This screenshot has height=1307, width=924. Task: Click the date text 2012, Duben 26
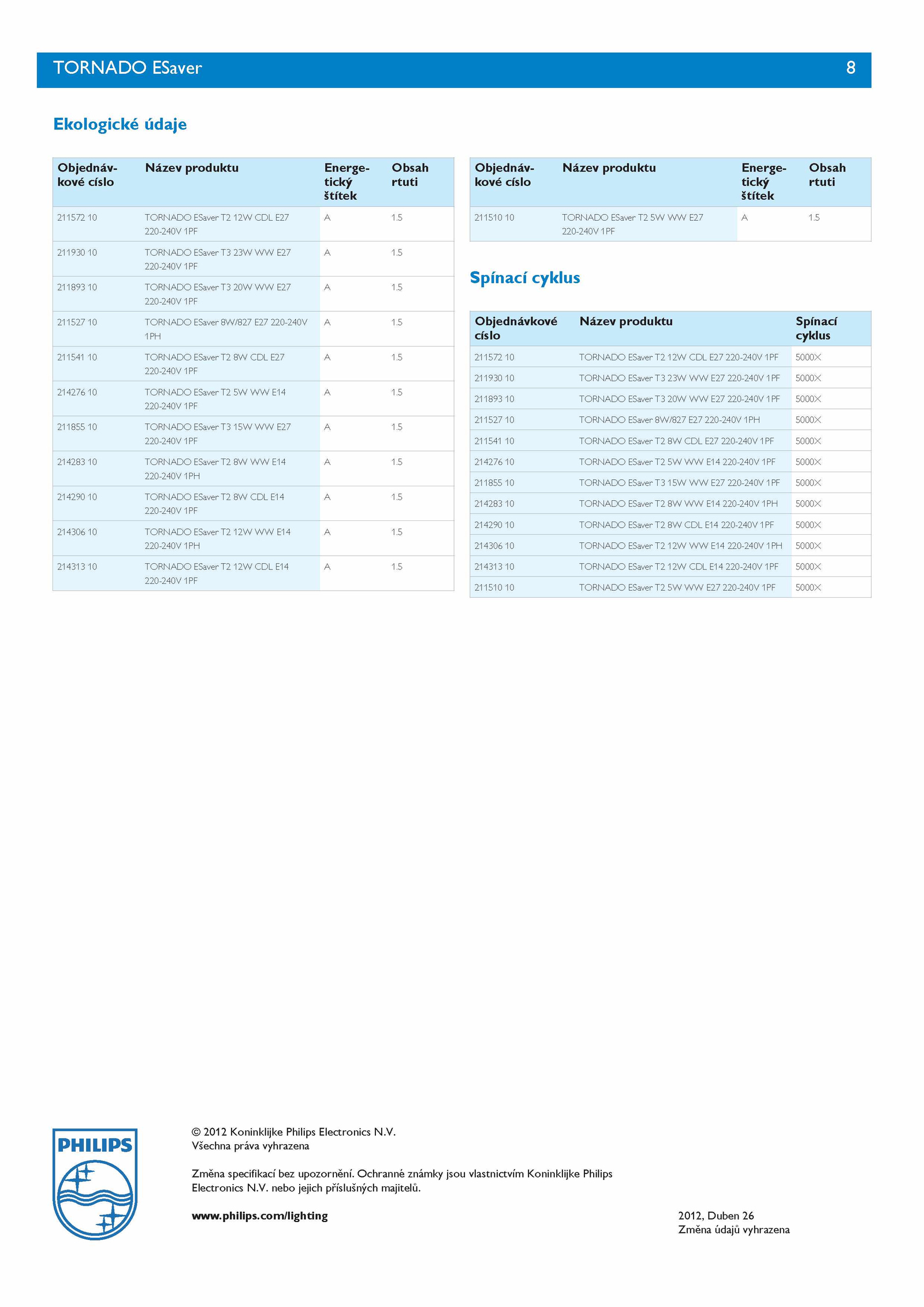(716, 1216)
